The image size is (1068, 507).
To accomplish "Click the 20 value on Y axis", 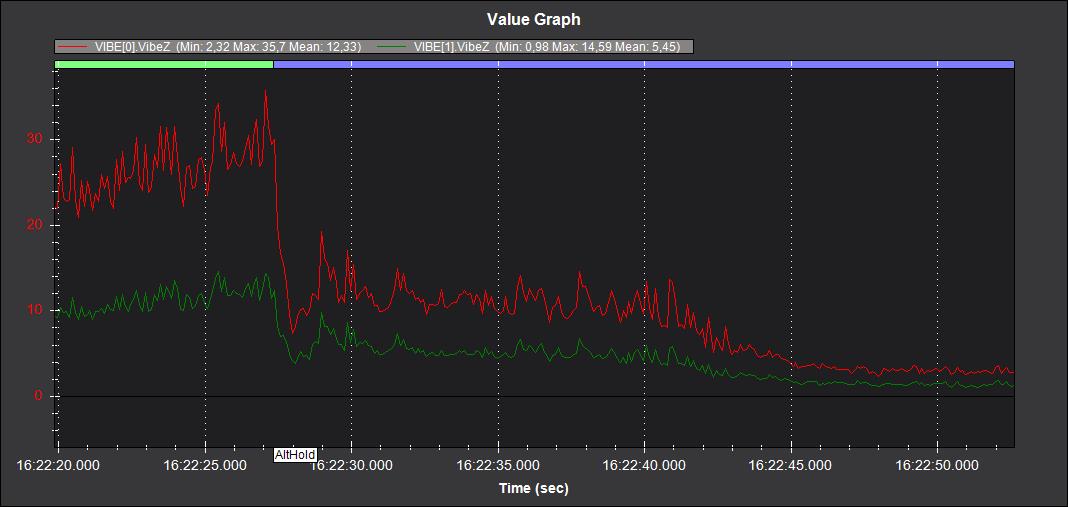I will (x=35, y=225).
